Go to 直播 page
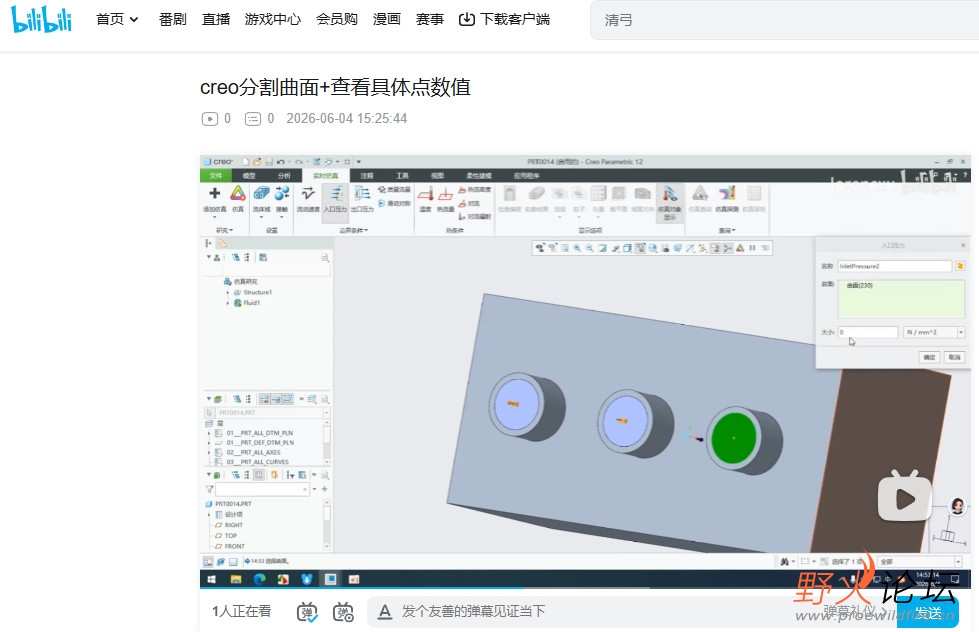Image resolution: width=979 pixels, height=632 pixels. click(x=216, y=19)
